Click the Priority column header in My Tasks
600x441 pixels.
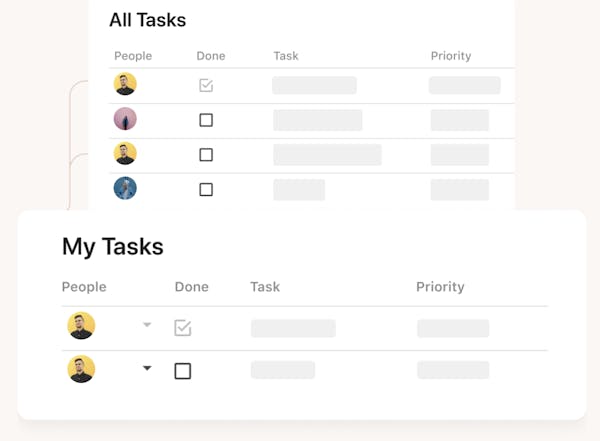click(440, 287)
